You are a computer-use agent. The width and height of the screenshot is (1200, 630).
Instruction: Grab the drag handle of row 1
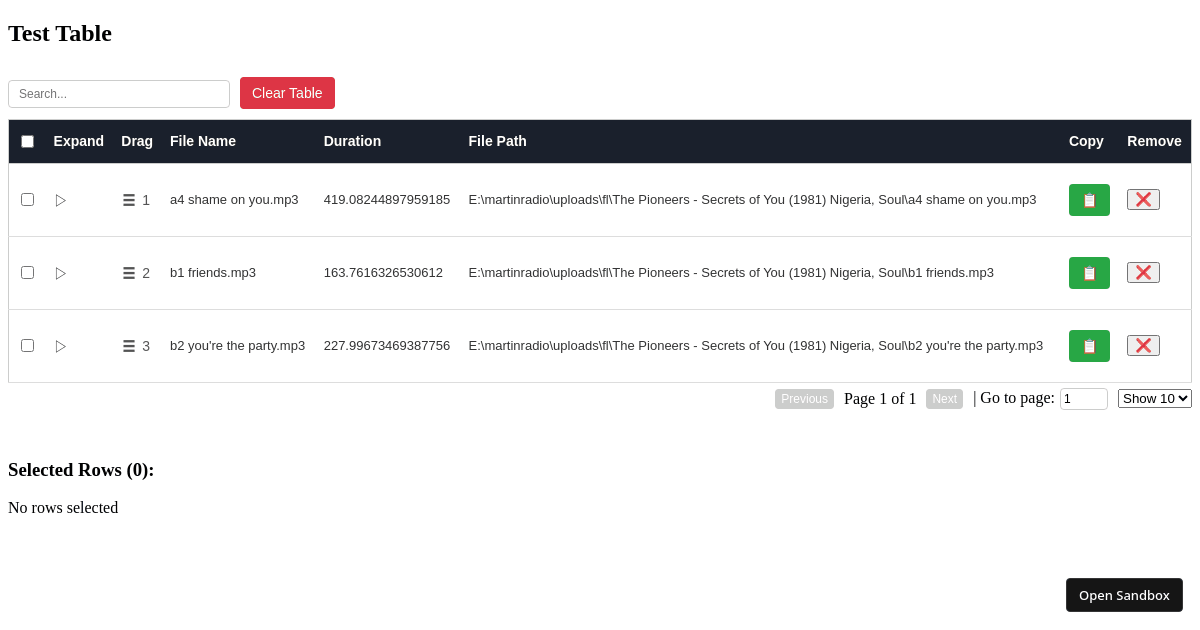point(129,200)
